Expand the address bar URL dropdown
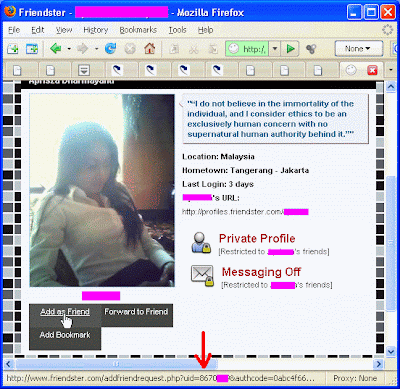The image size is (400, 389). [x=275, y=49]
